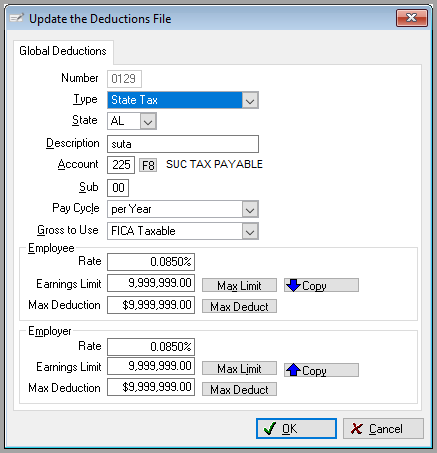This screenshot has width=437, height=453.
Task: Click the green checkmark OK button
Action: pyautogui.click(x=296, y=429)
